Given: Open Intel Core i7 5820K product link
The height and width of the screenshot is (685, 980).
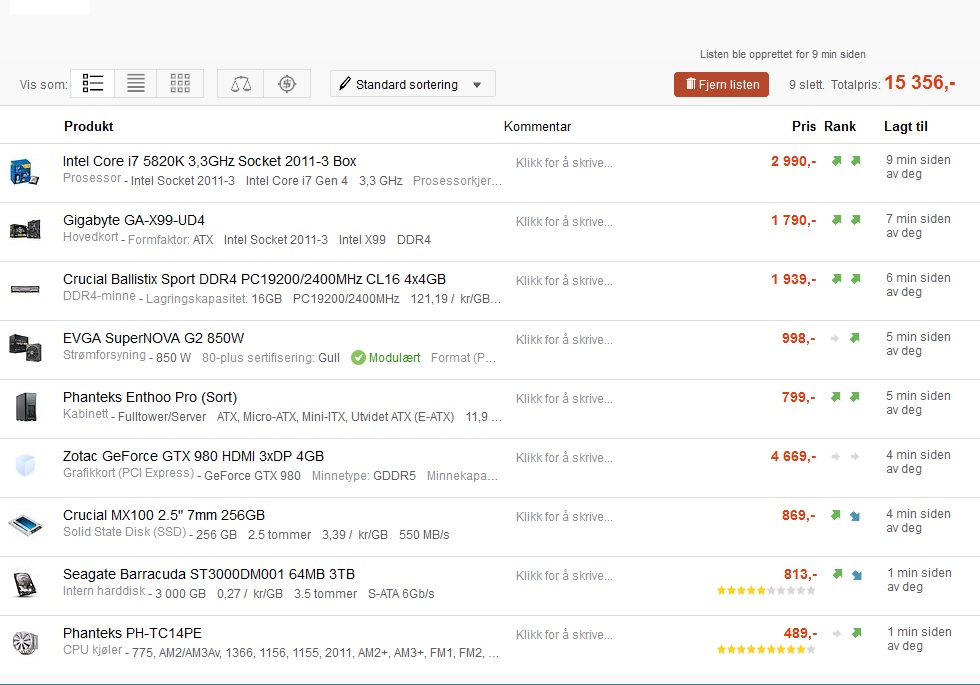Looking at the screenshot, I should [209, 161].
